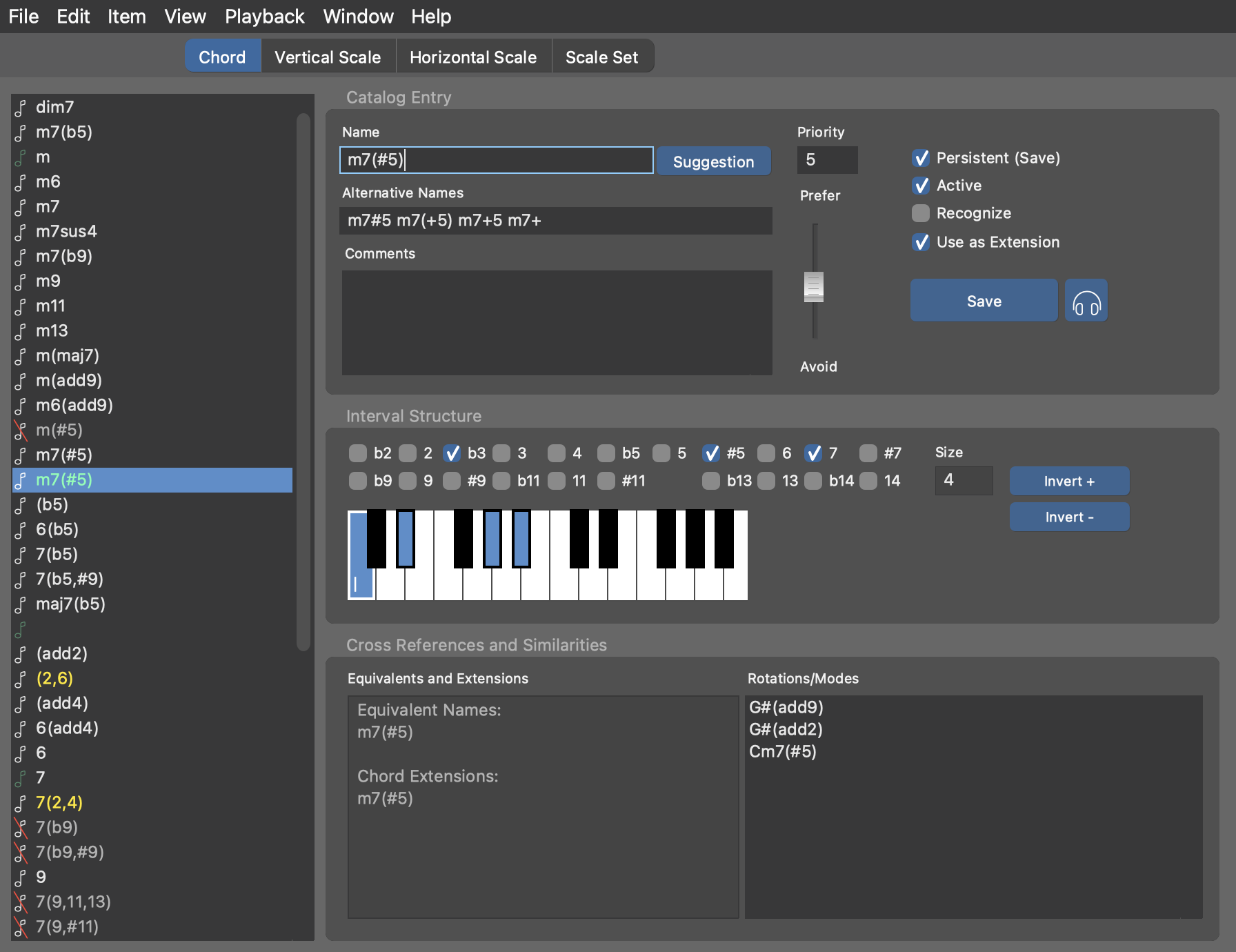Click the green note icon beside m

coord(21,157)
